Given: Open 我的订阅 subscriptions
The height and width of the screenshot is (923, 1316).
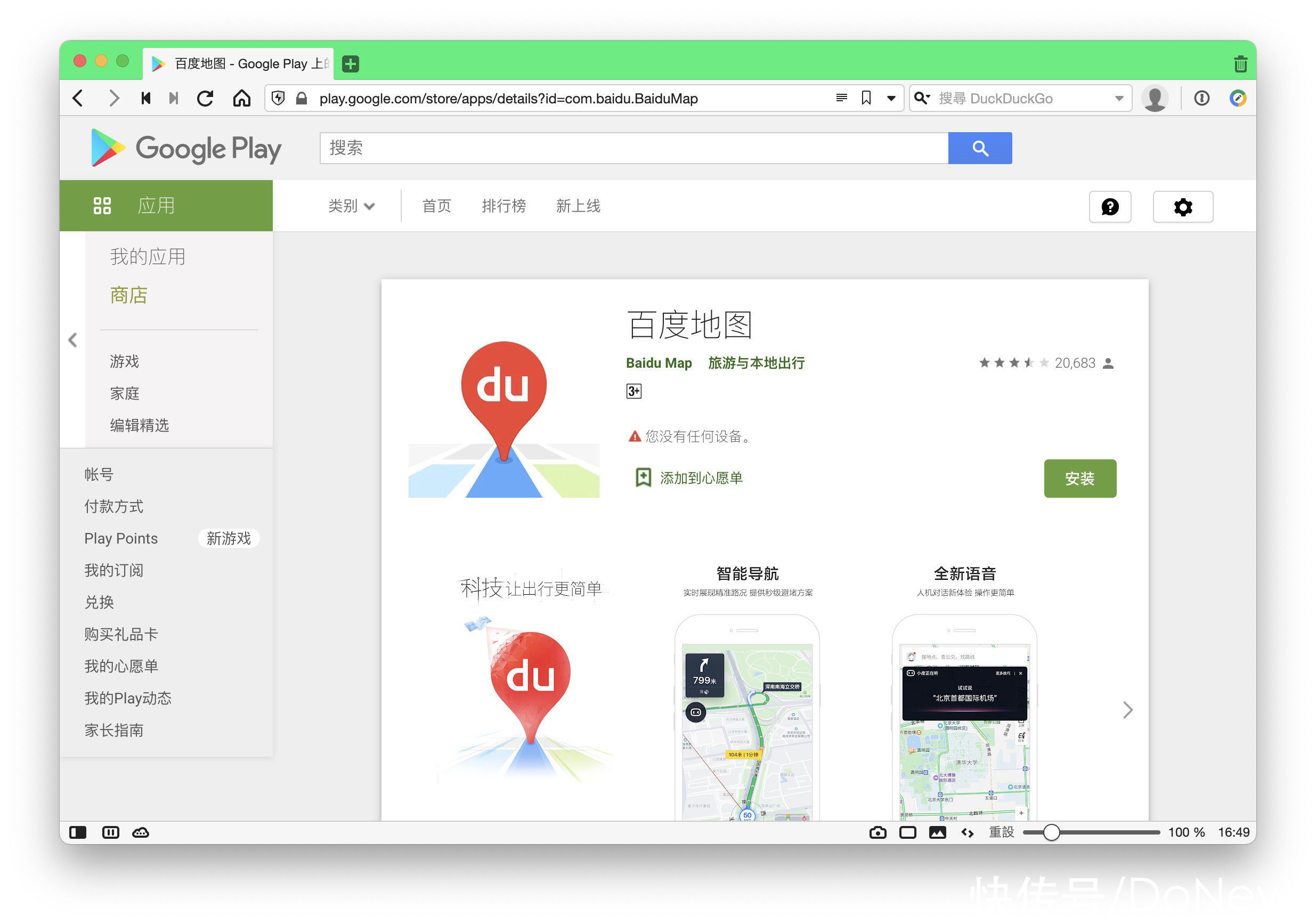Looking at the screenshot, I should (114, 570).
